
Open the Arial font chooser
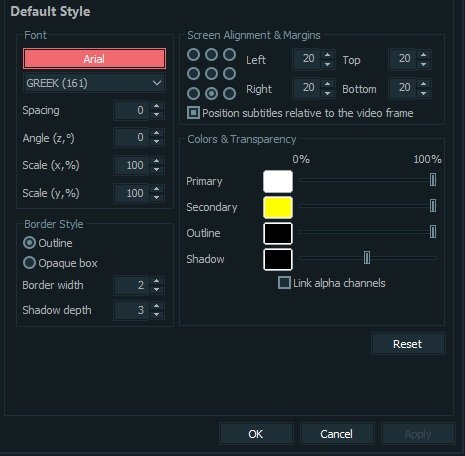click(x=94, y=59)
